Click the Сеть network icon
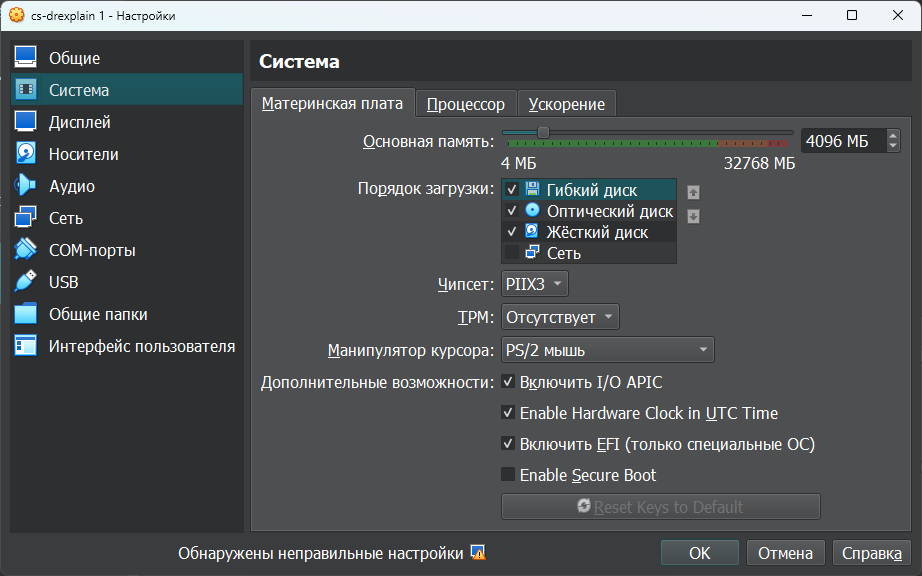This screenshot has height=576, width=922. coord(26,218)
